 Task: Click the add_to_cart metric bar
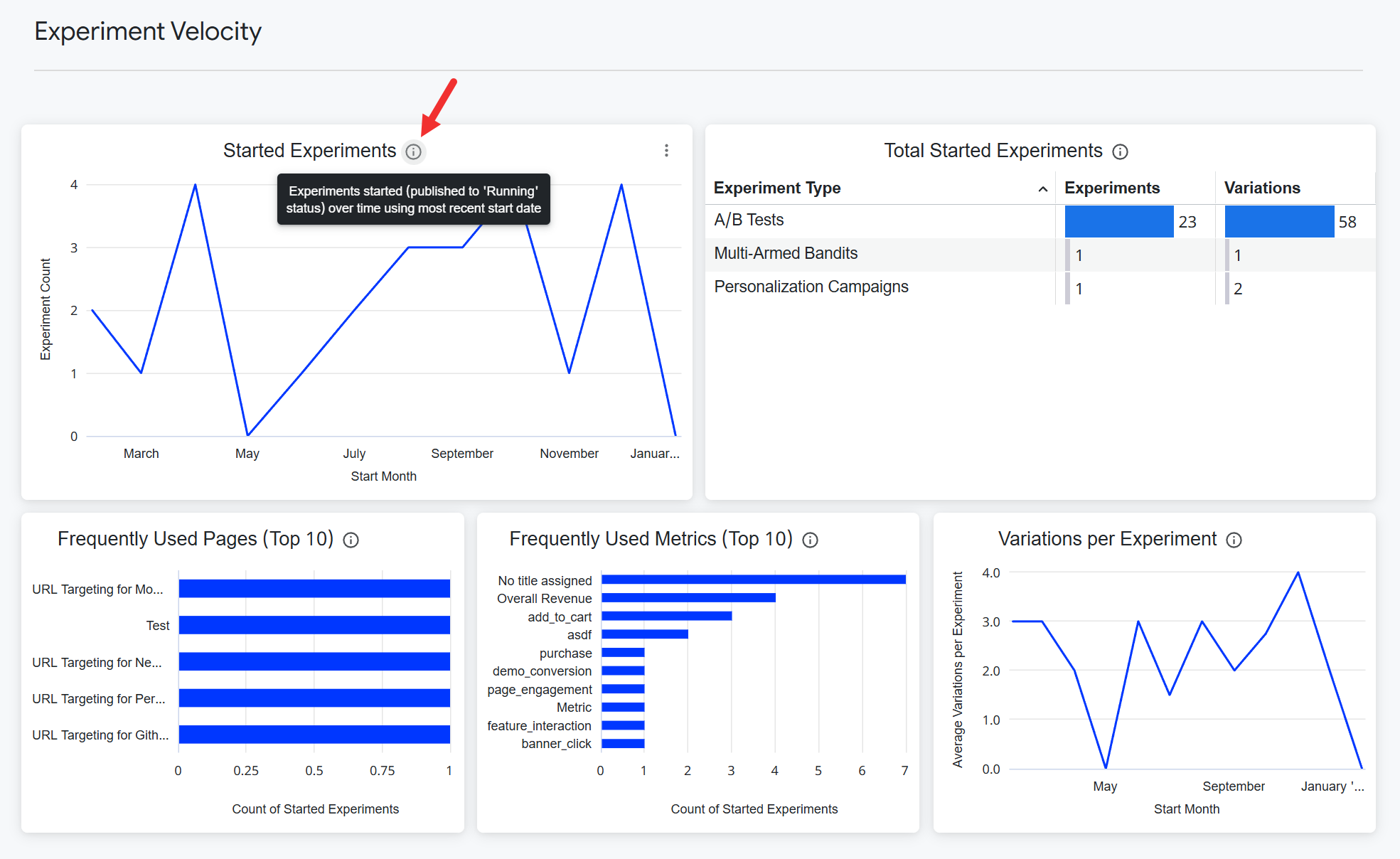coord(666,616)
